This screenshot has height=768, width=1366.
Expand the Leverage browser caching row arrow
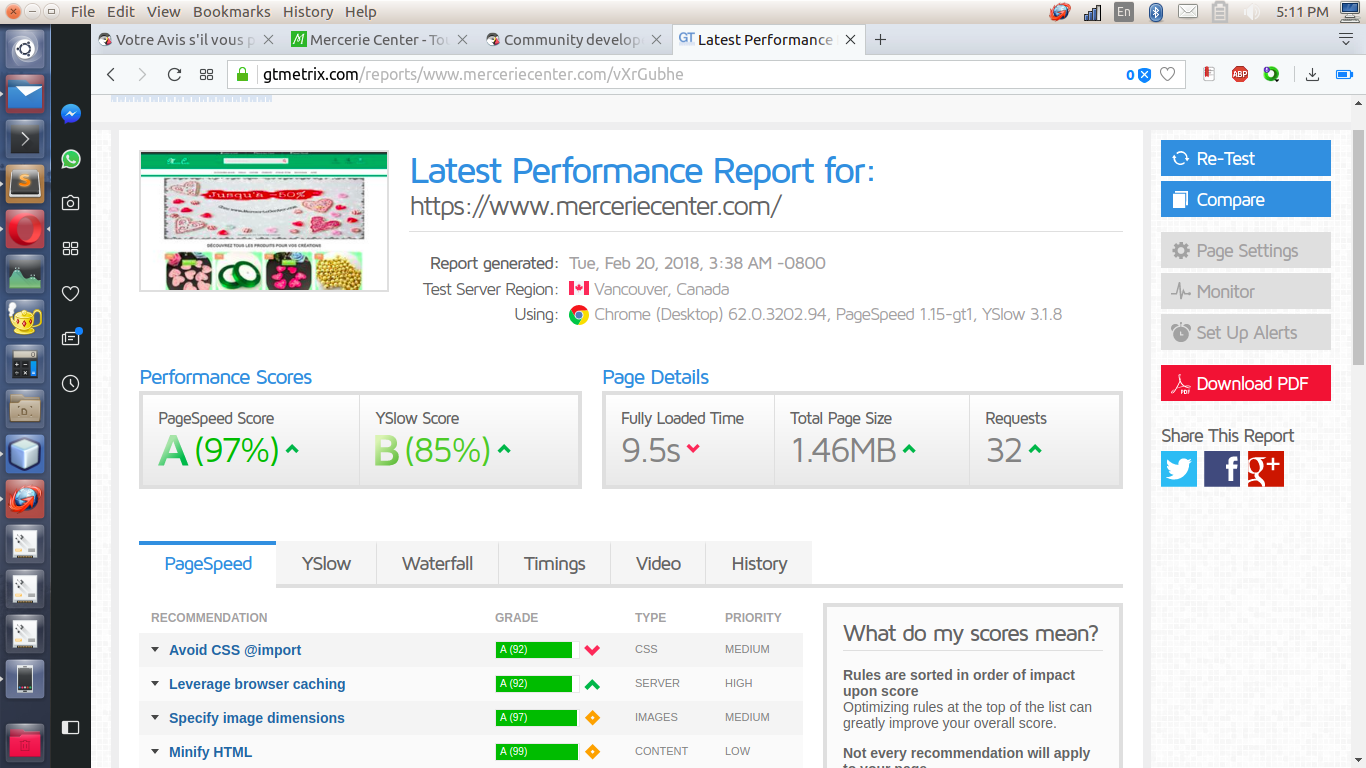[155, 684]
